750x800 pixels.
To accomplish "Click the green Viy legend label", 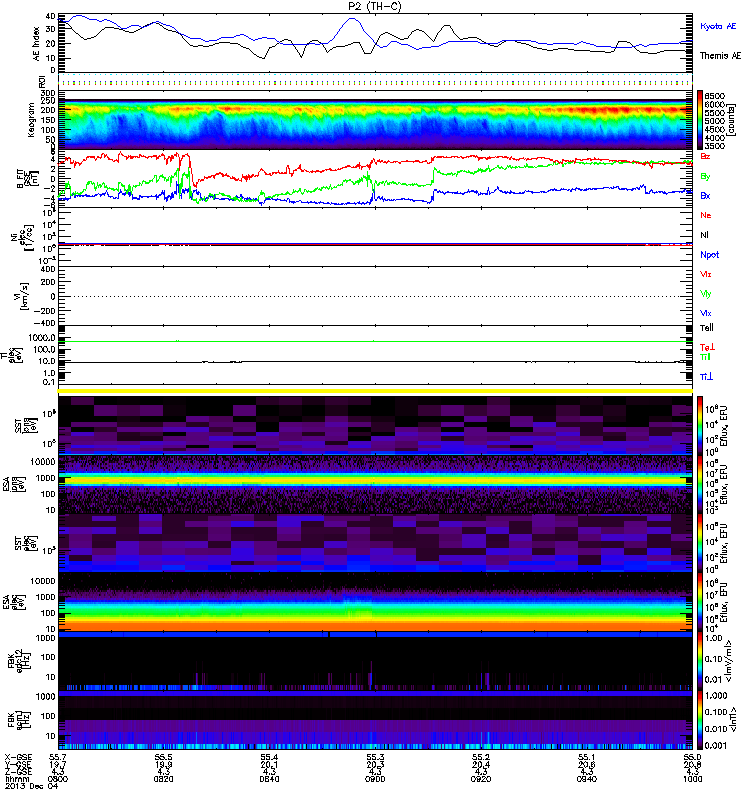I will tap(705, 294).
